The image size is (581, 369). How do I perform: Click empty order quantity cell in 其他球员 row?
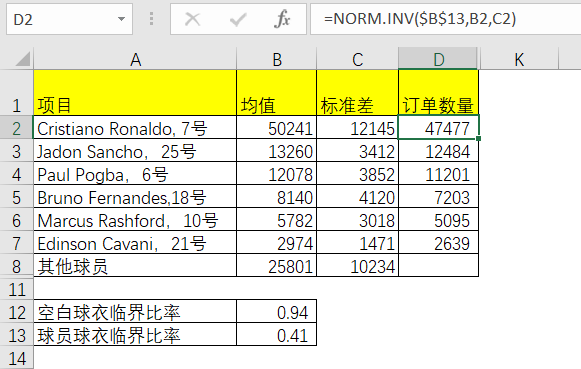pyautogui.click(x=439, y=265)
